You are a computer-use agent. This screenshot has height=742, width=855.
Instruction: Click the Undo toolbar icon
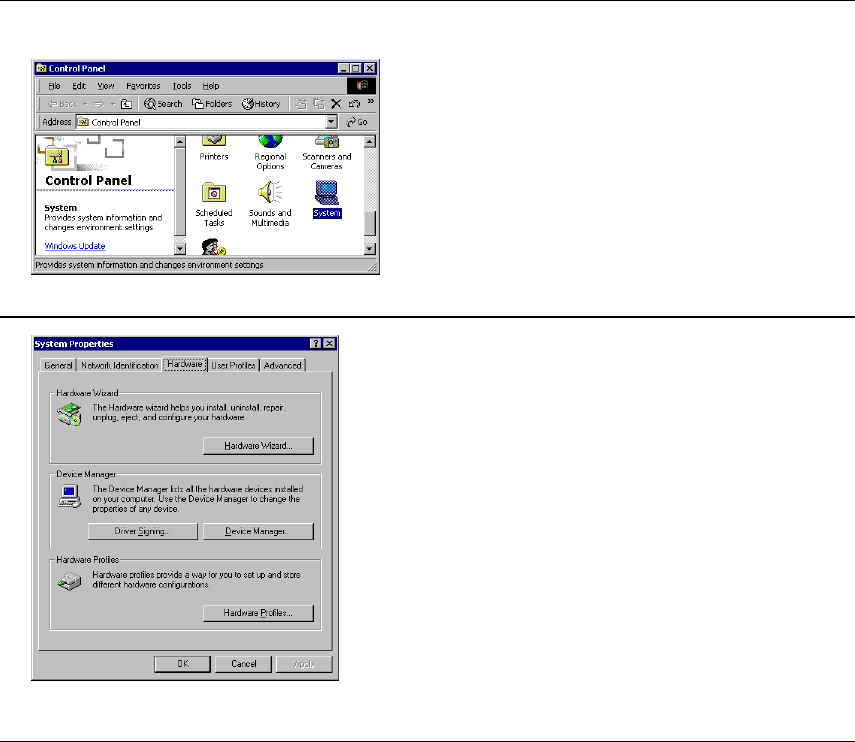click(354, 104)
